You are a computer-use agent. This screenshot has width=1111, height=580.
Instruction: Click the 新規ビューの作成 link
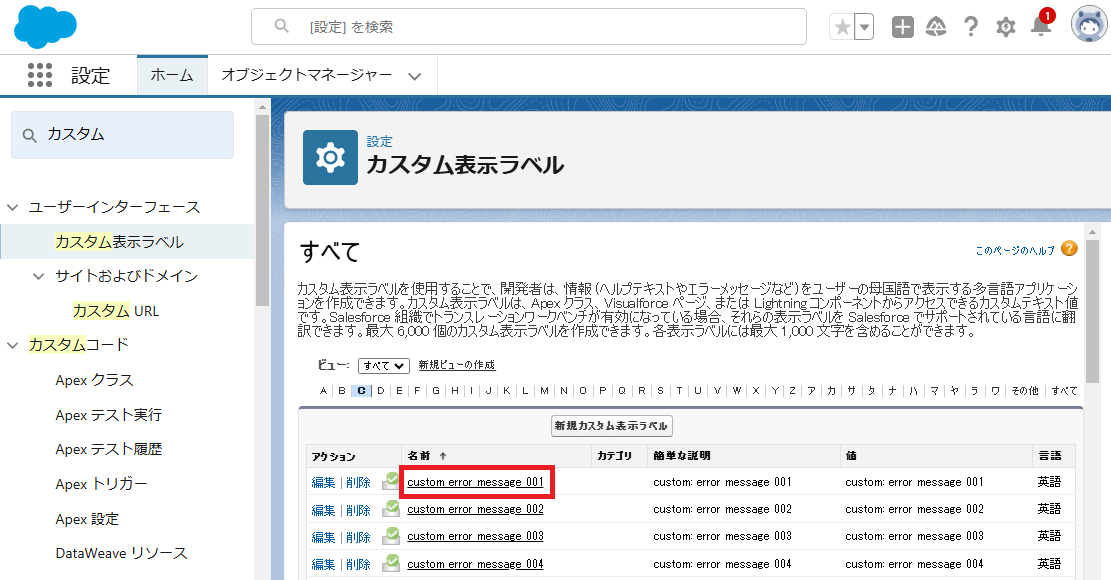click(x=456, y=365)
